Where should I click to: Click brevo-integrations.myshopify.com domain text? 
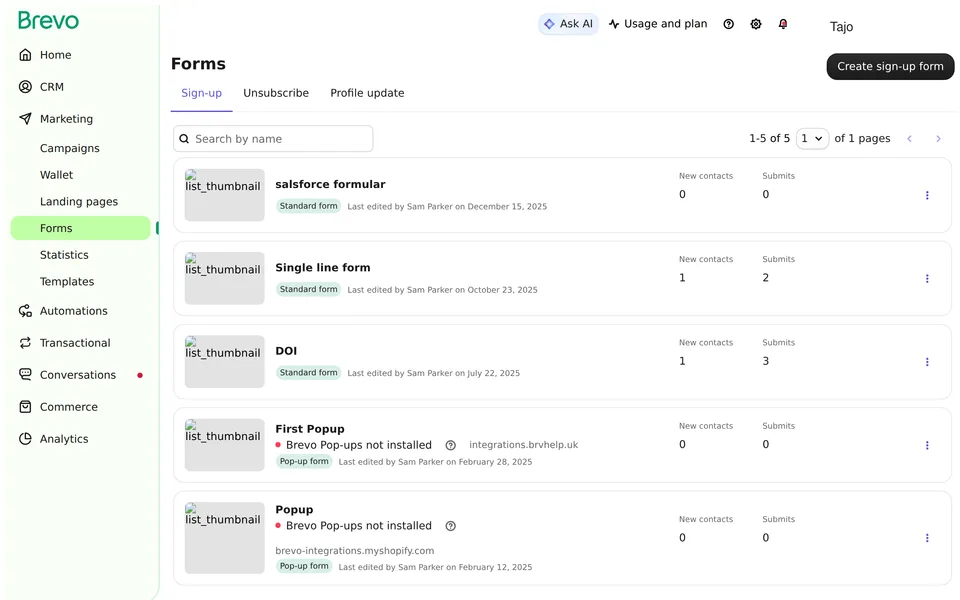pyautogui.click(x=354, y=551)
